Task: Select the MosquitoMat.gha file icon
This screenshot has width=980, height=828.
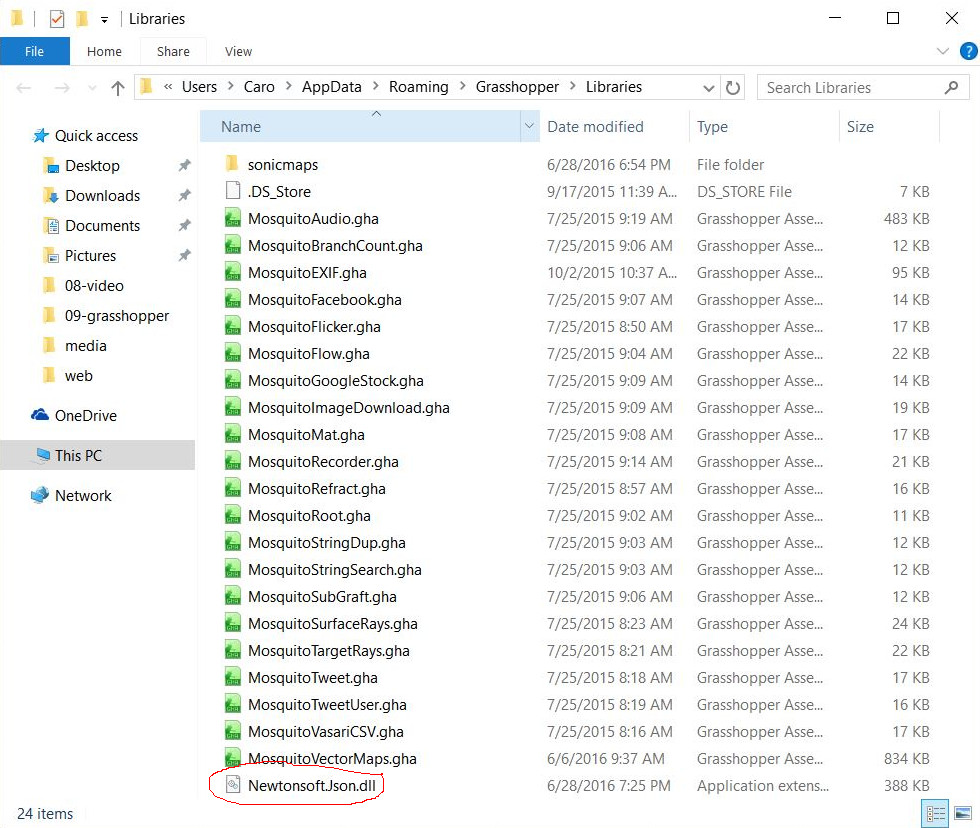Action: 232,434
